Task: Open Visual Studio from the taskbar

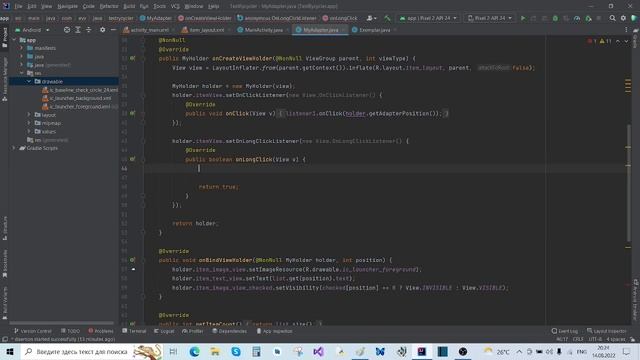Action: point(318,351)
